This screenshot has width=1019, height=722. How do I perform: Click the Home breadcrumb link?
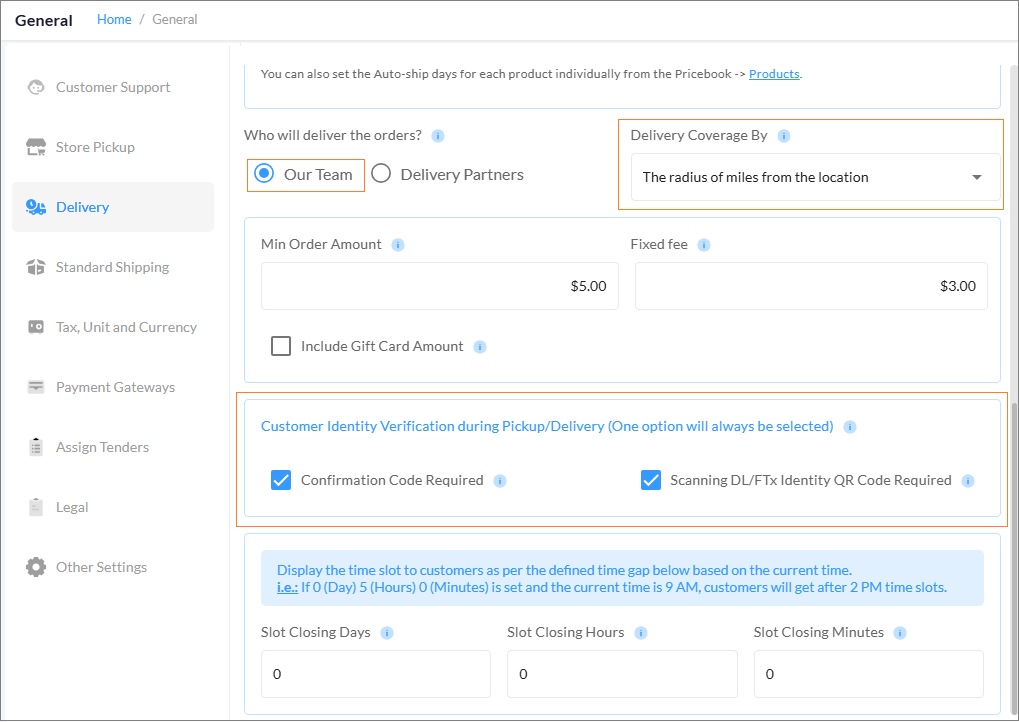point(114,19)
